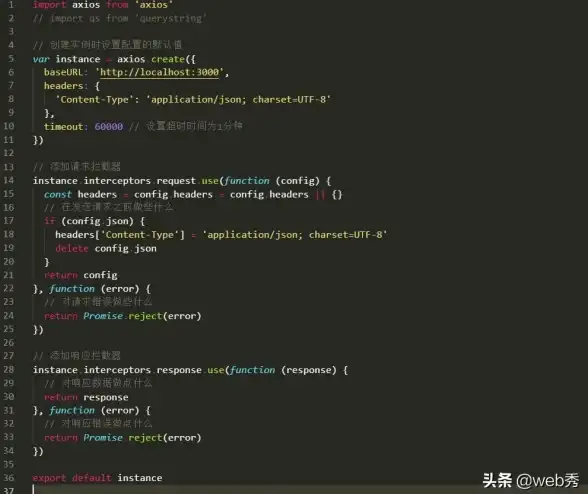The image size is (588, 494).
Task: Click the 'timeout' property key
Action: click(x=63, y=127)
